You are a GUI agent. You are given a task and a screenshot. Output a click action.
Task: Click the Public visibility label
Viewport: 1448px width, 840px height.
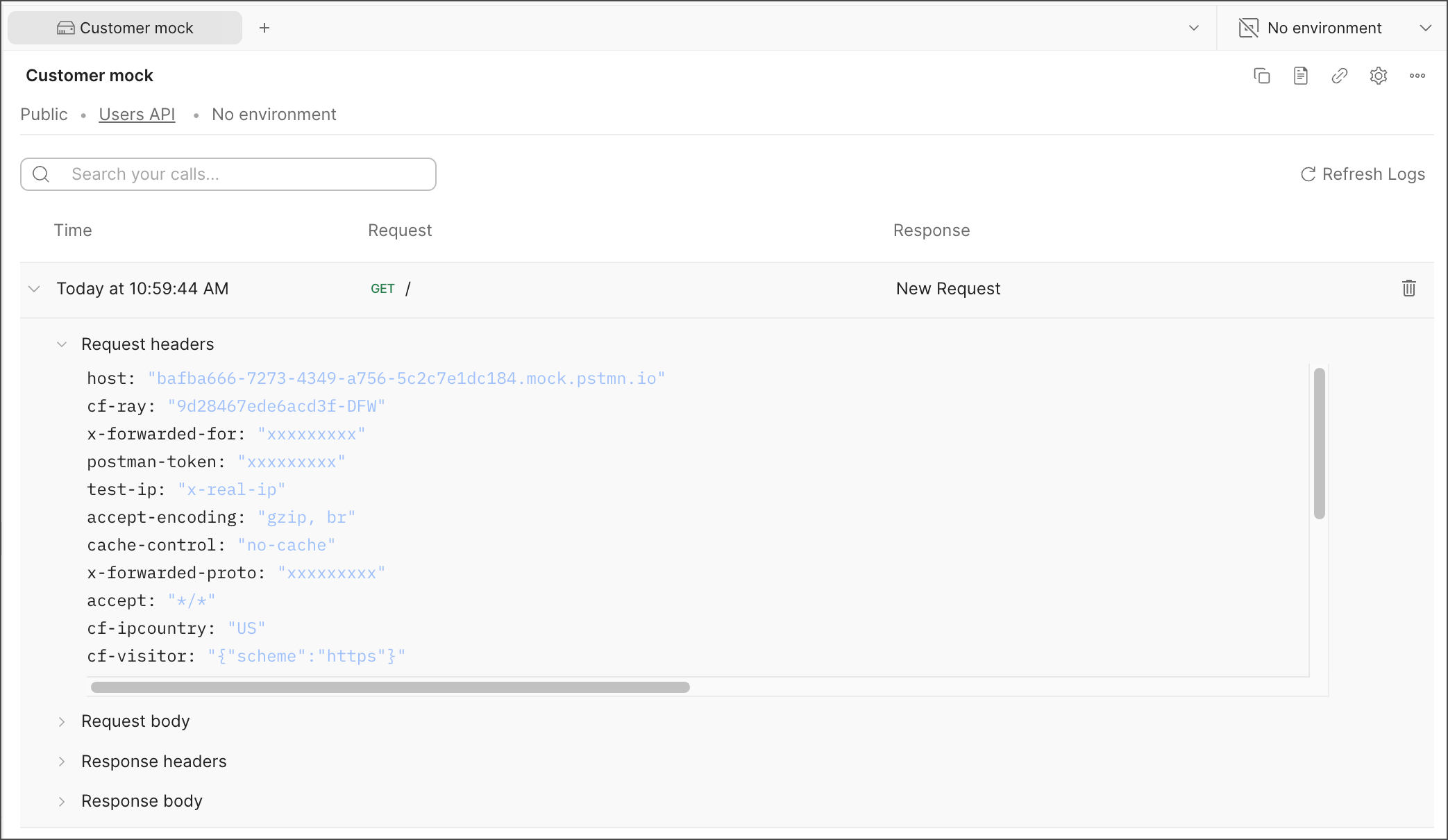(x=44, y=115)
